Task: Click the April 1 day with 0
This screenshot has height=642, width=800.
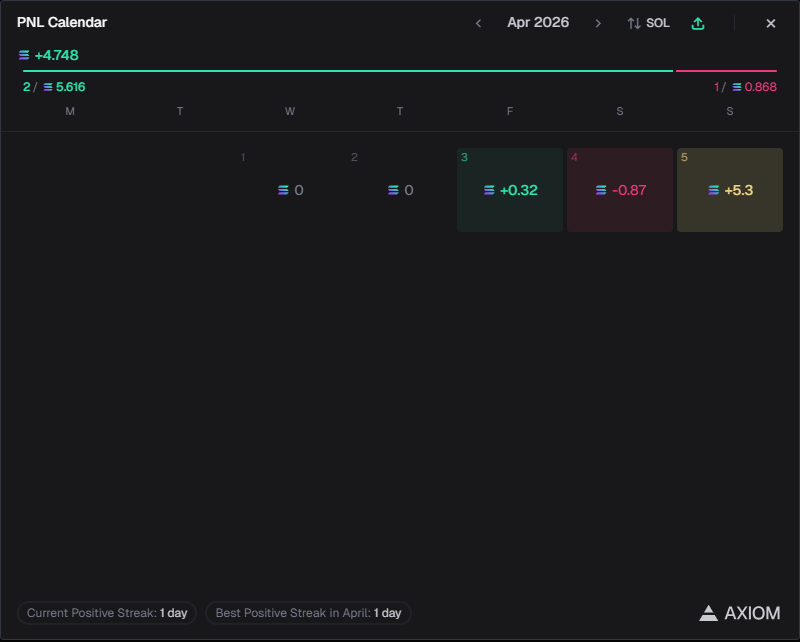Action: (x=290, y=190)
